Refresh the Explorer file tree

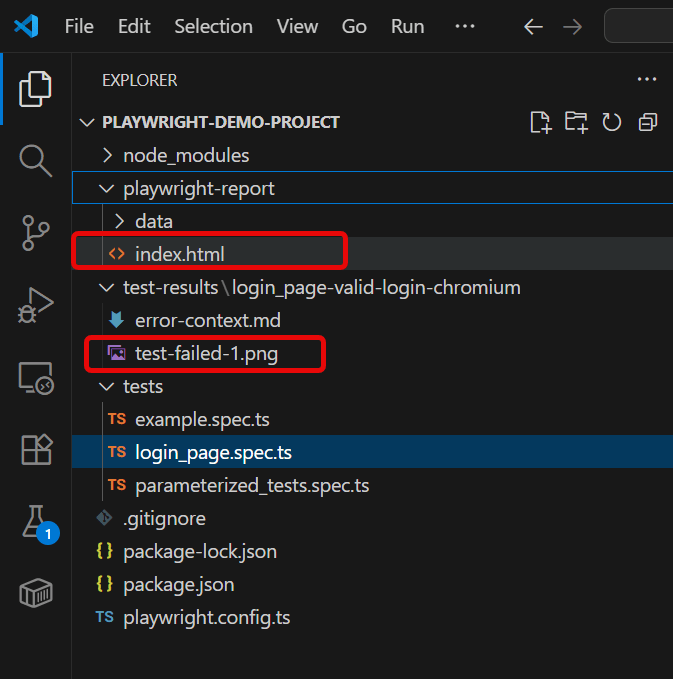tap(612, 122)
